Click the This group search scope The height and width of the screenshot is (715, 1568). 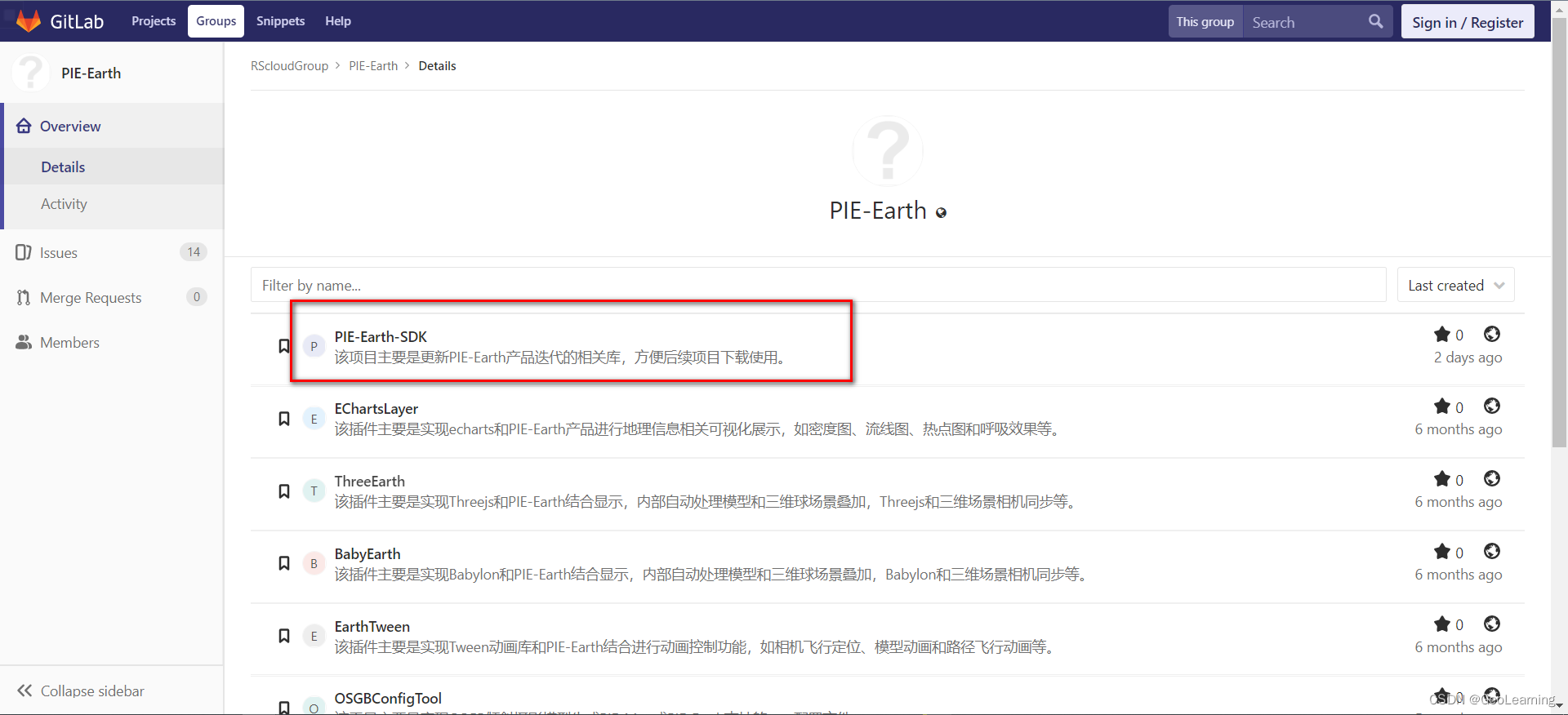pyautogui.click(x=1205, y=21)
